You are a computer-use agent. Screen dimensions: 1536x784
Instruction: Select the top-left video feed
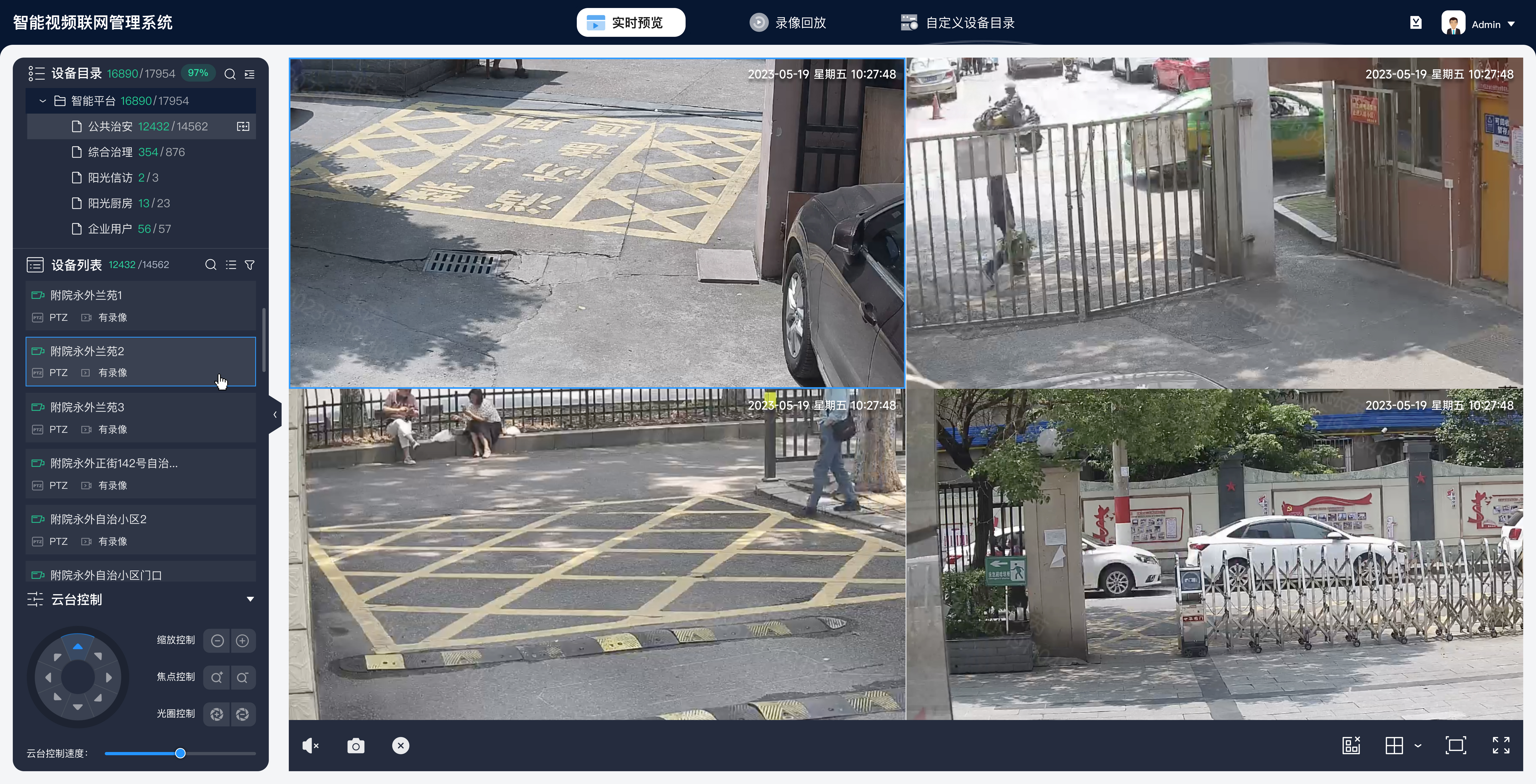(597, 223)
